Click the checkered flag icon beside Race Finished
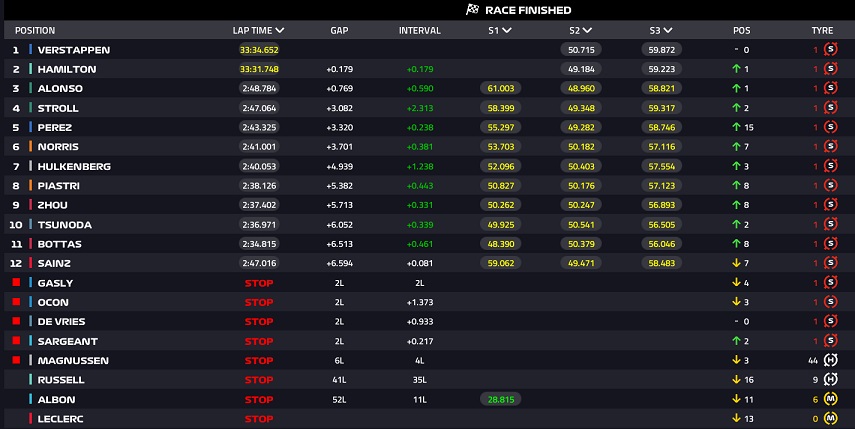This screenshot has width=855, height=429. point(473,10)
